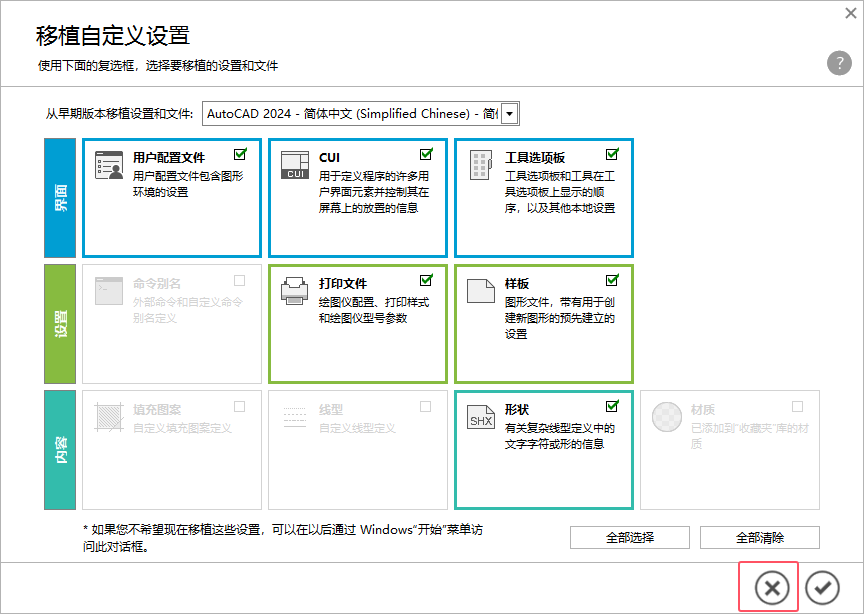Open help with the question mark icon
The width and height of the screenshot is (864, 614).
click(839, 63)
